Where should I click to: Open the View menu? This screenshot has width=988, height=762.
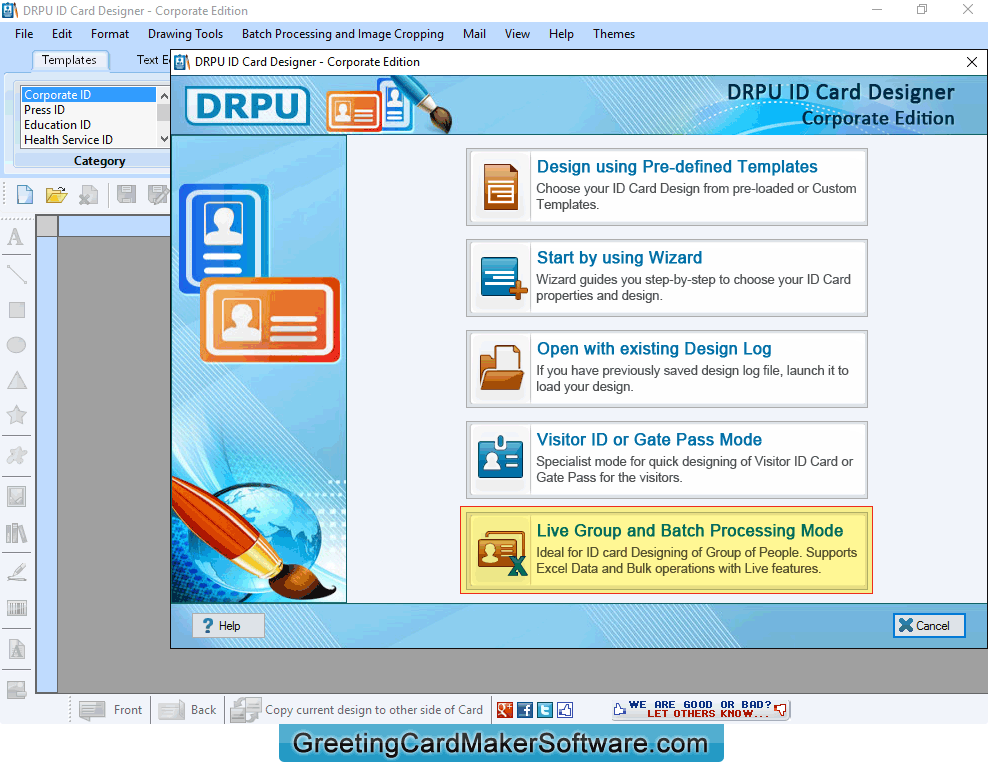517,34
